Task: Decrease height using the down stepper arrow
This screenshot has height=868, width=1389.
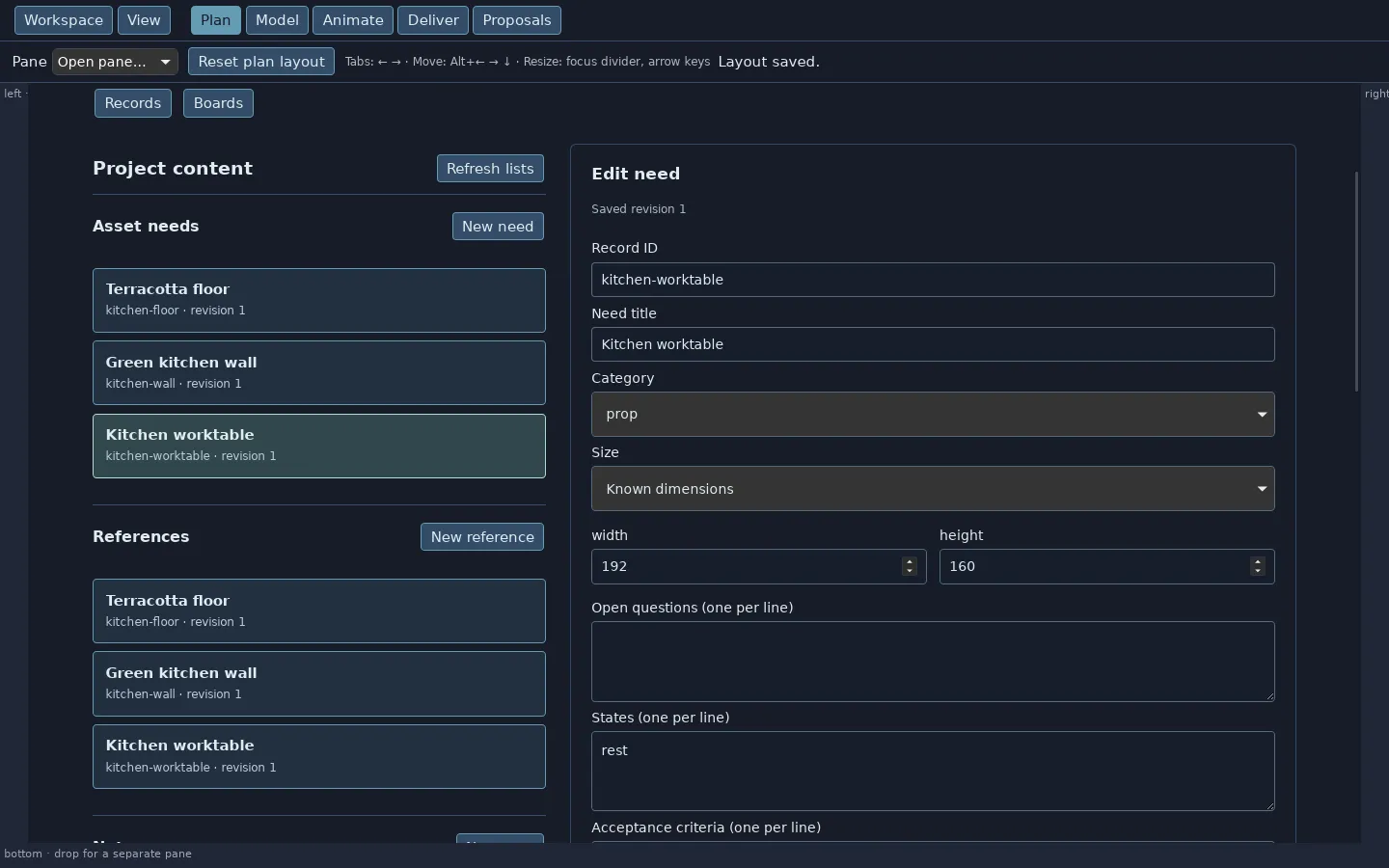Action: click(x=1257, y=571)
